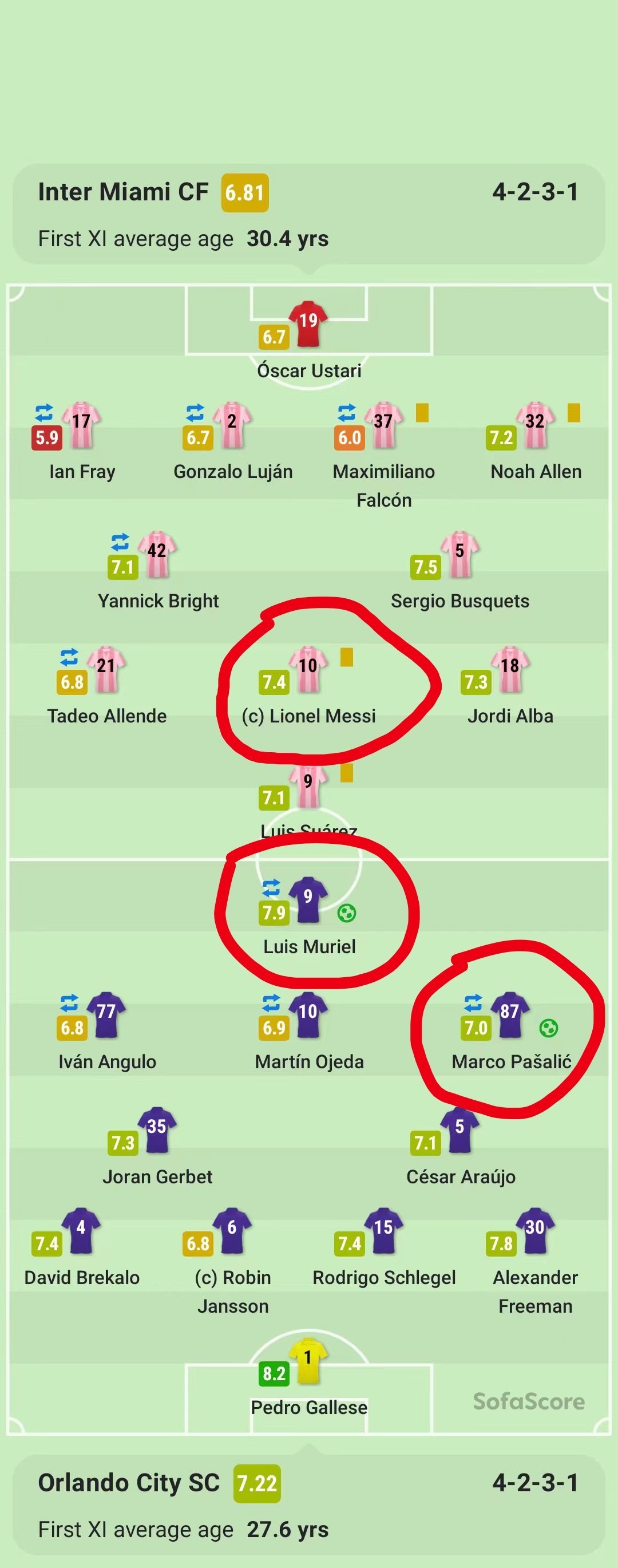618x1568 pixels.
Task: Select Lionel Messi's yellow card icon
Action: (347, 657)
